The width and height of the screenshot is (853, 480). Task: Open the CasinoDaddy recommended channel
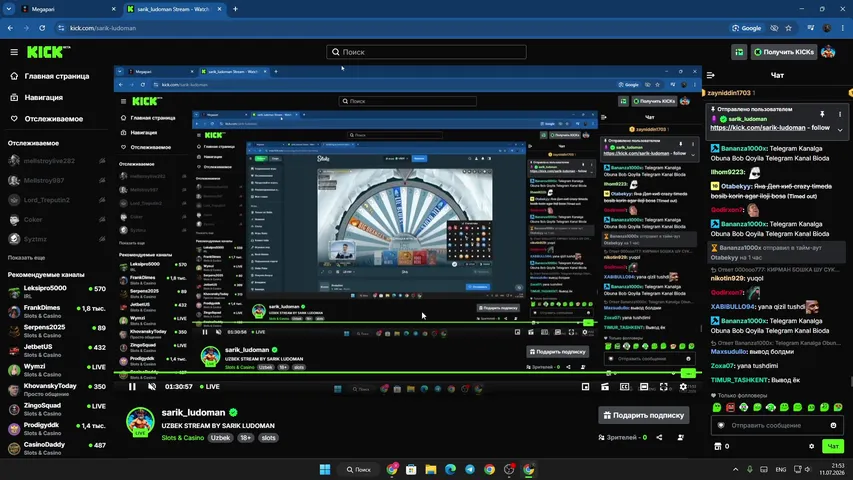click(x=57, y=448)
